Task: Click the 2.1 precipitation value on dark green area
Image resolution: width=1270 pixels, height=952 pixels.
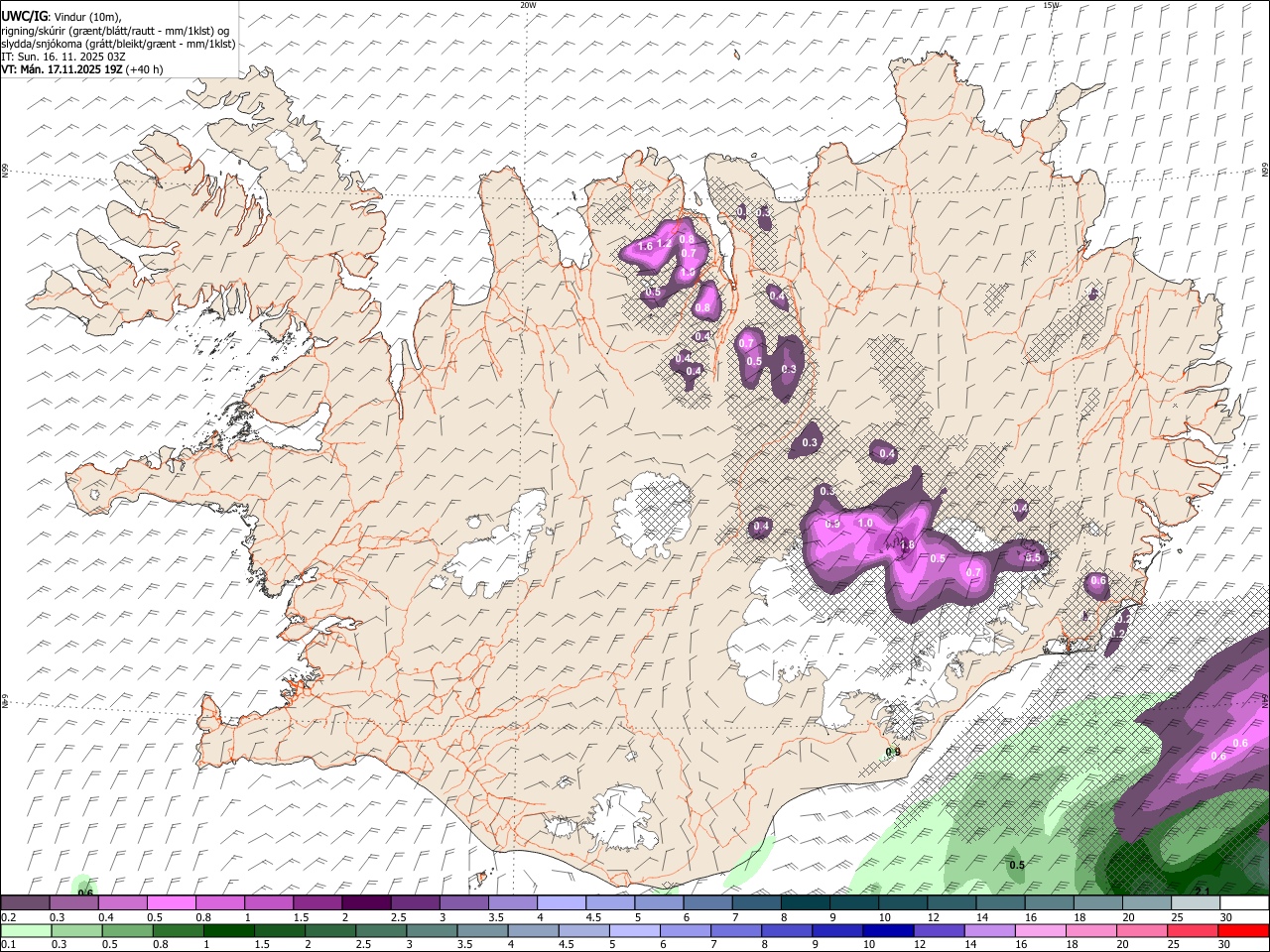Action: pos(1202,892)
